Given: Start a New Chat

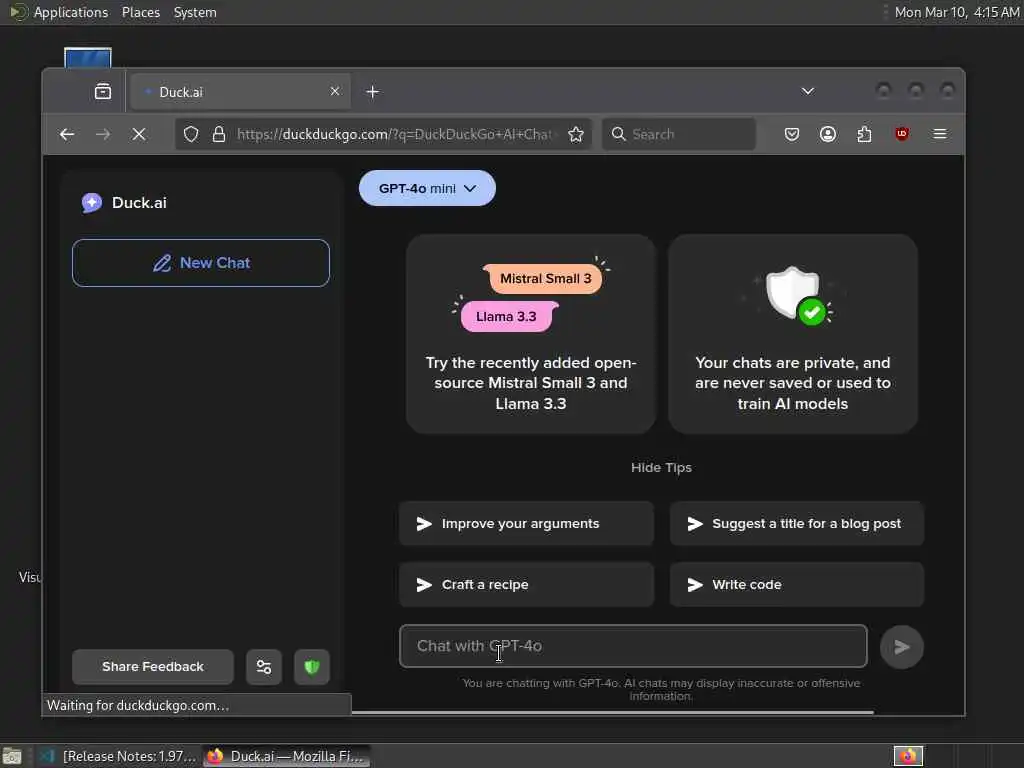Looking at the screenshot, I should click(201, 263).
